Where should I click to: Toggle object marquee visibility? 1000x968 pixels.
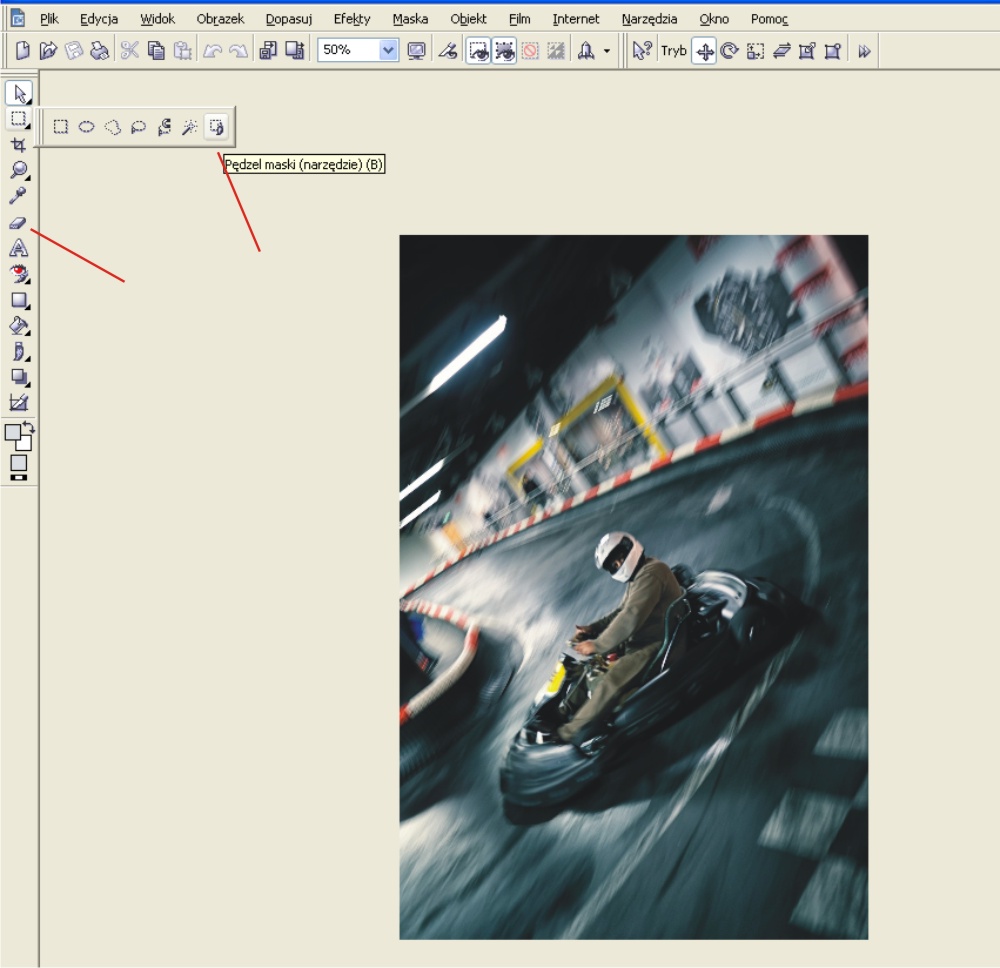click(x=504, y=51)
